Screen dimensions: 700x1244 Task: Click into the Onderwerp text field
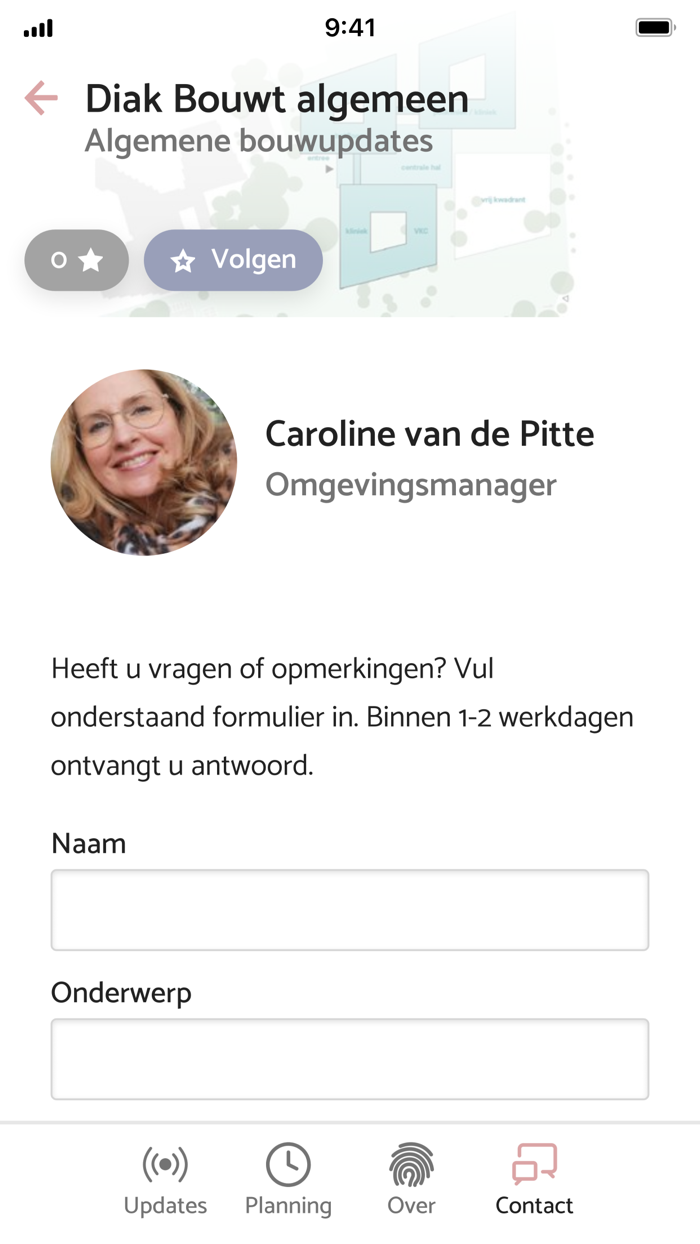tap(350, 1059)
